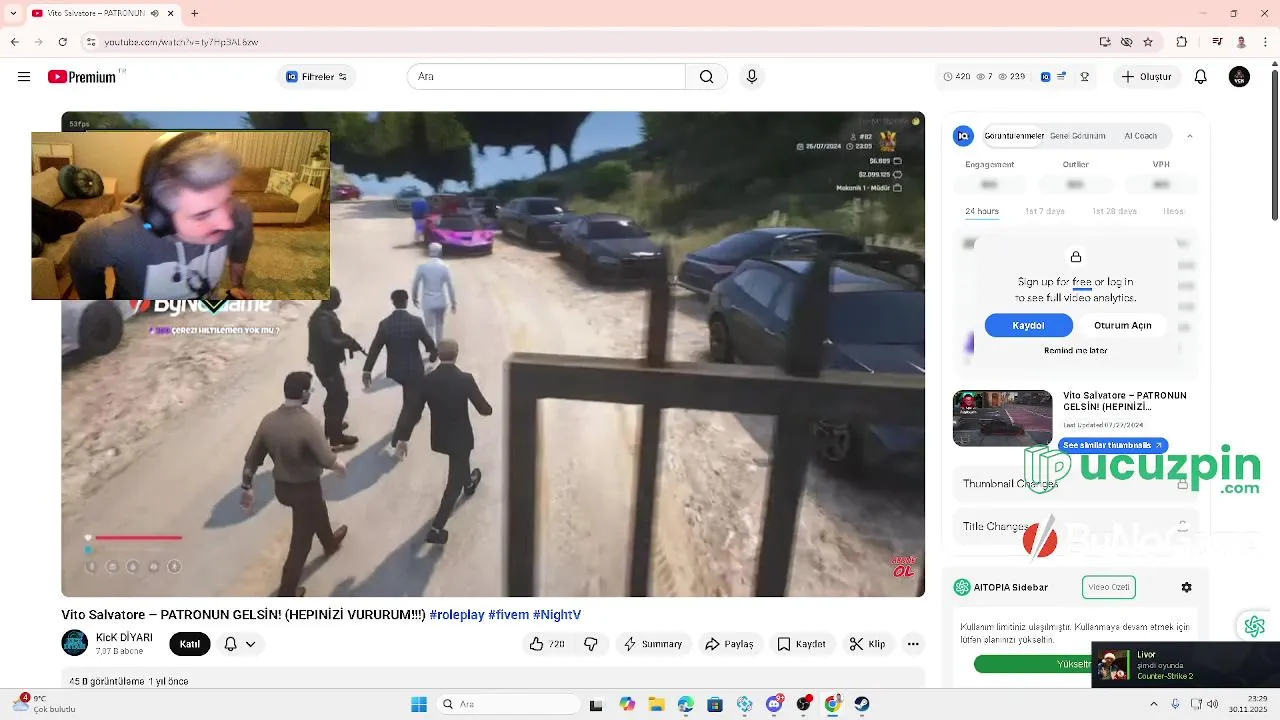Open Chrome profile avatar
Viewport: 1280px width, 720px height.
click(x=1241, y=42)
